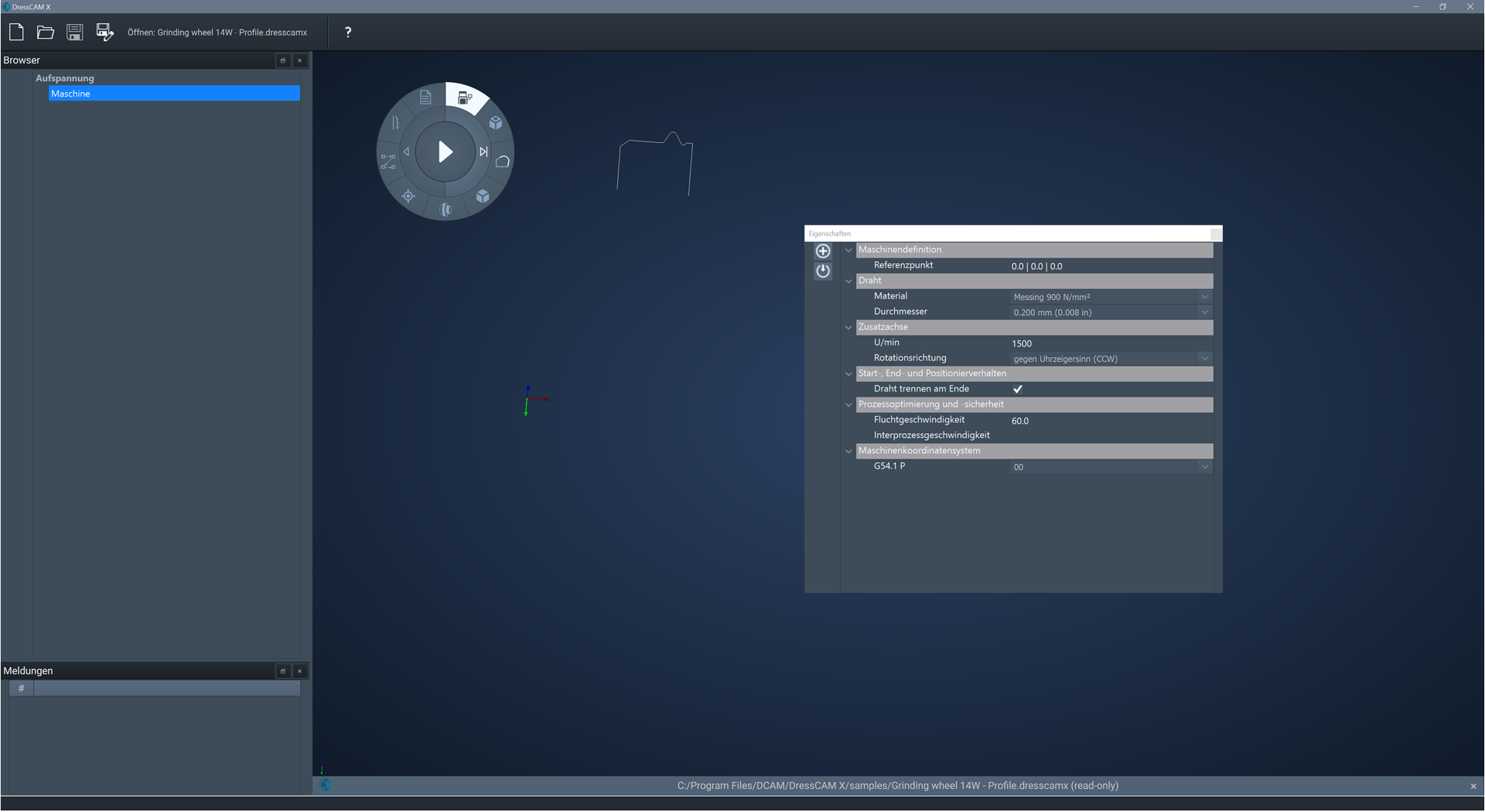Screen dimensions: 1485x812
Task: Collapse the Zusatzachse section
Action: click(x=848, y=327)
